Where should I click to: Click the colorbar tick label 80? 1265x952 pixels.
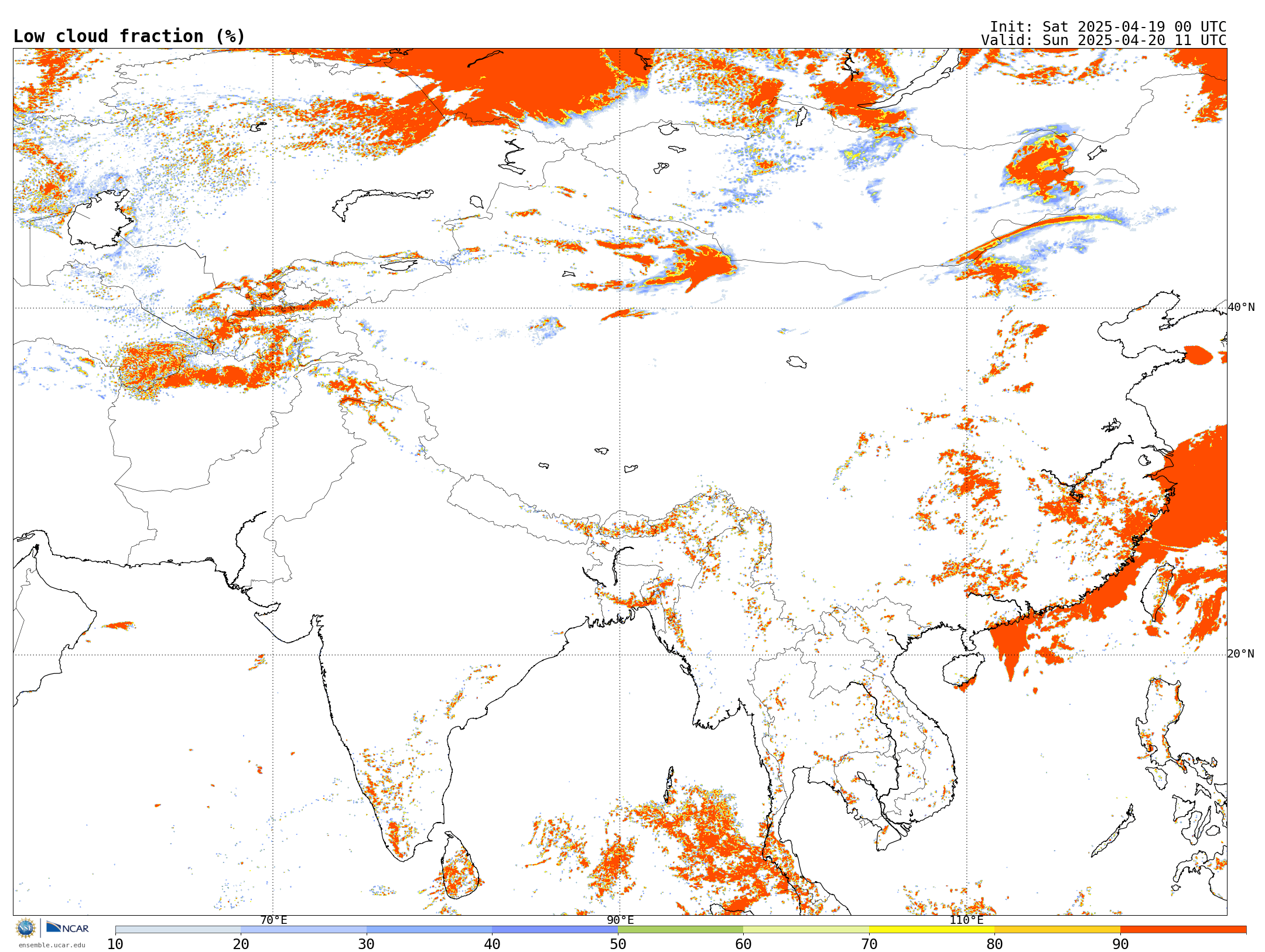(x=994, y=944)
